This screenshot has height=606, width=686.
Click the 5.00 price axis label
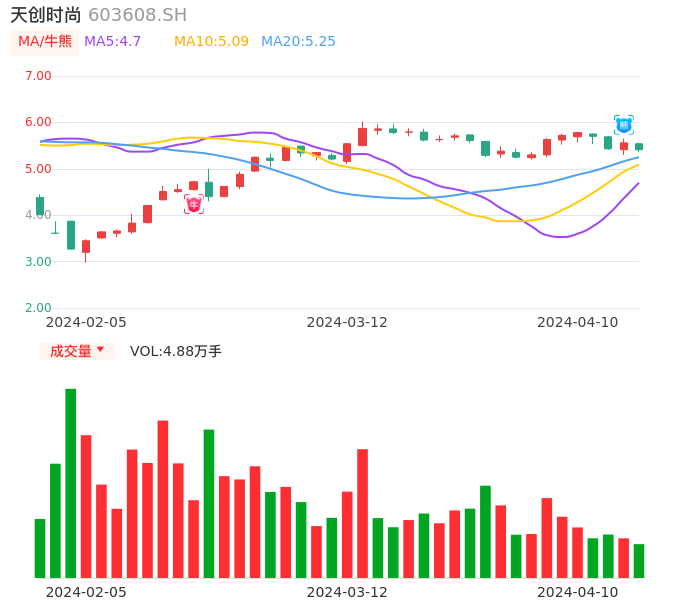[x=38, y=169]
